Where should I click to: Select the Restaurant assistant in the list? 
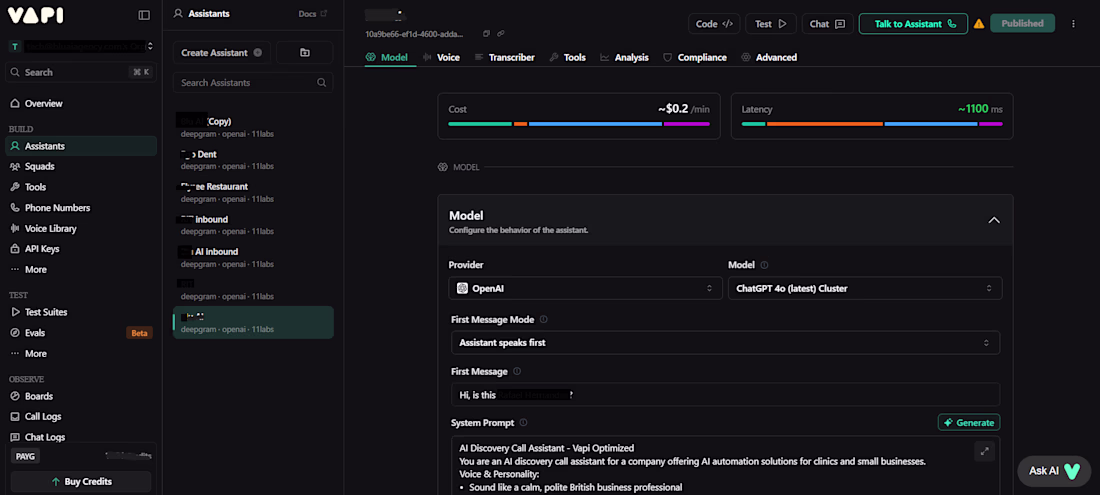pos(253,192)
